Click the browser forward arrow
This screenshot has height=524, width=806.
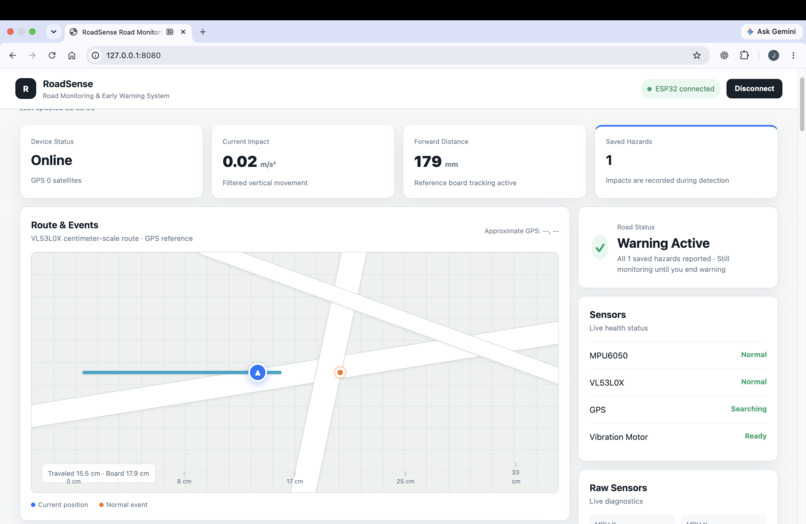click(32, 55)
